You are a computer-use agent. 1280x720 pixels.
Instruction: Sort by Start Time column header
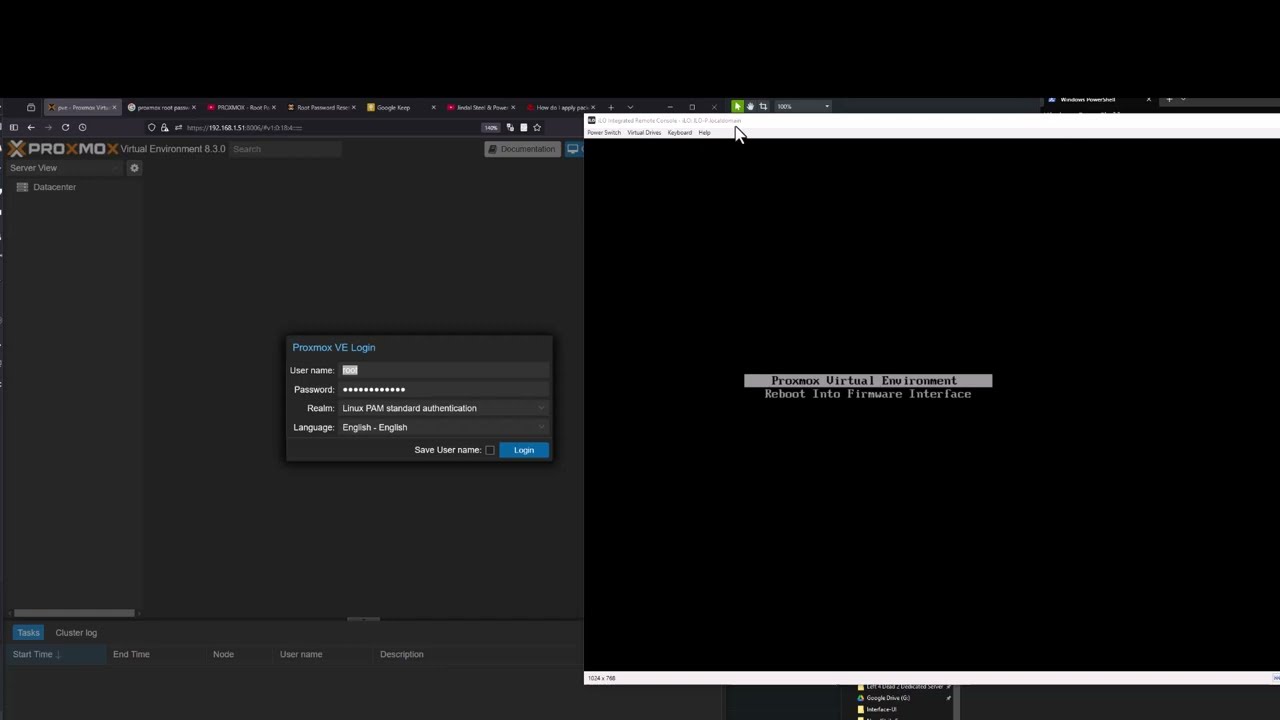[55, 654]
